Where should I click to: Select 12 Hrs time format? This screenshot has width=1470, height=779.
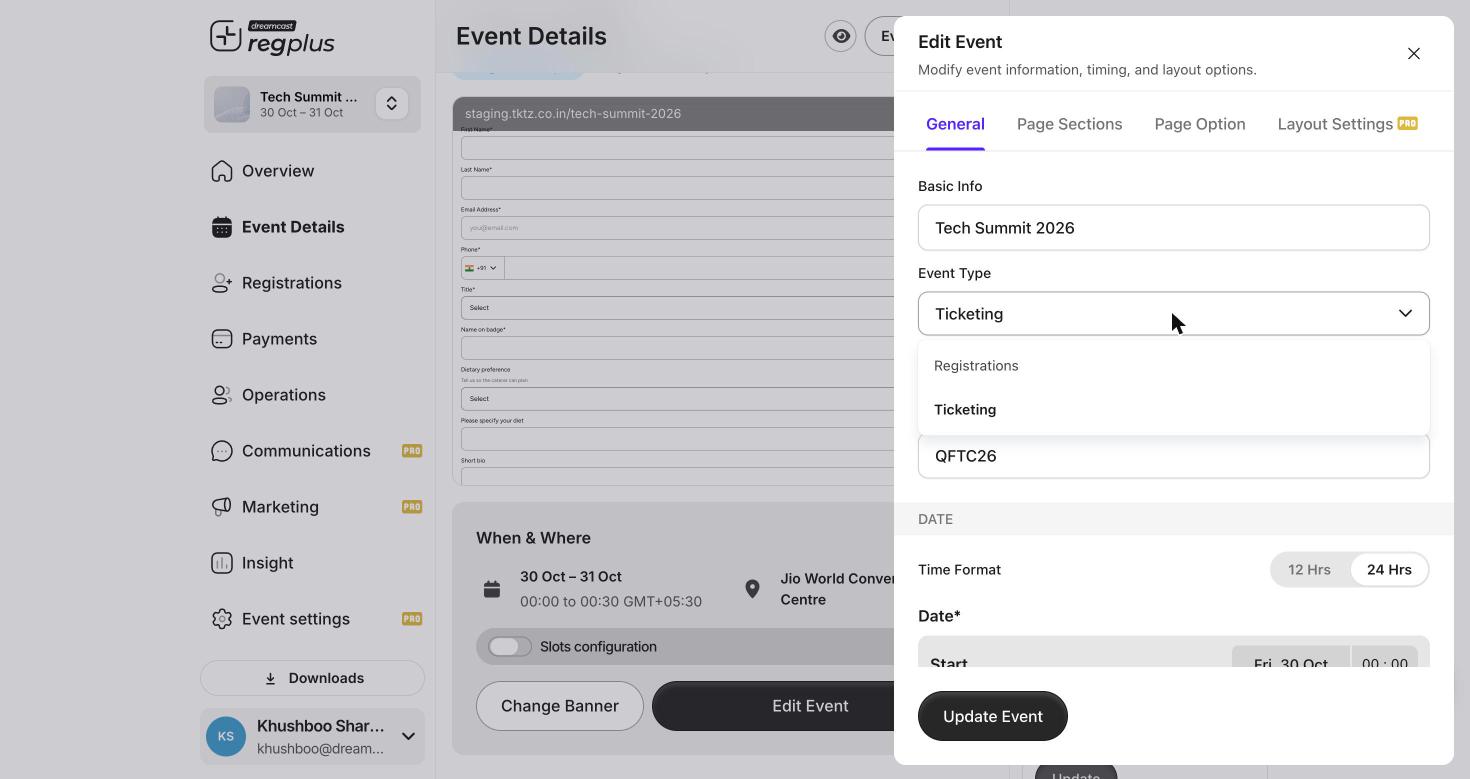coord(1309,570)
